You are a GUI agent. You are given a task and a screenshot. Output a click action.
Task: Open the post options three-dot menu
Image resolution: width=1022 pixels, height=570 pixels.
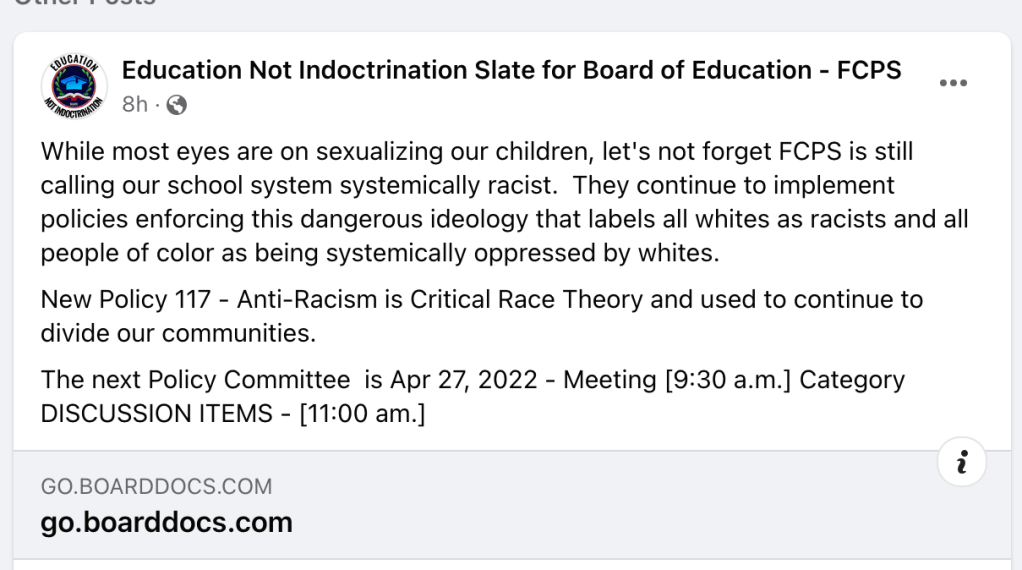point(953,84)
